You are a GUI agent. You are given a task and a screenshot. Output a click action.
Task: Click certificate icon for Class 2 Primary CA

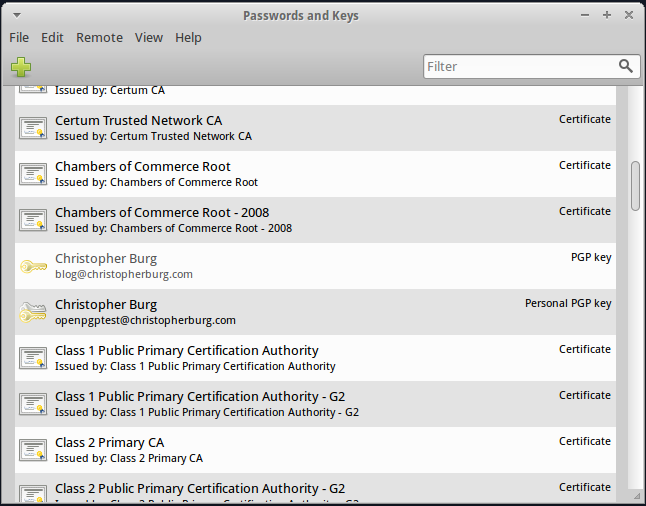33,450
